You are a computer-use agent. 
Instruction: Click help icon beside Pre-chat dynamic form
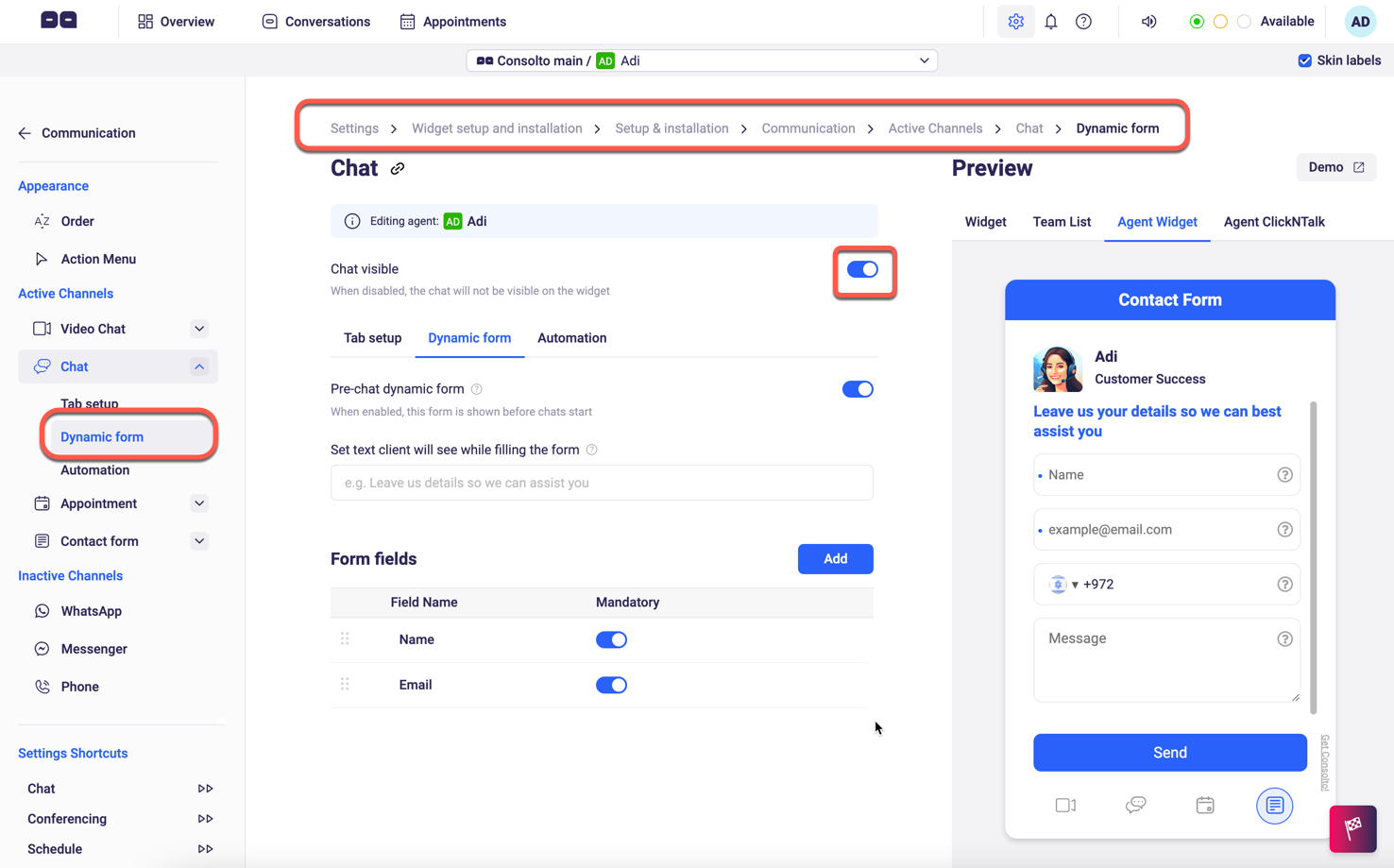pos(477,389)
